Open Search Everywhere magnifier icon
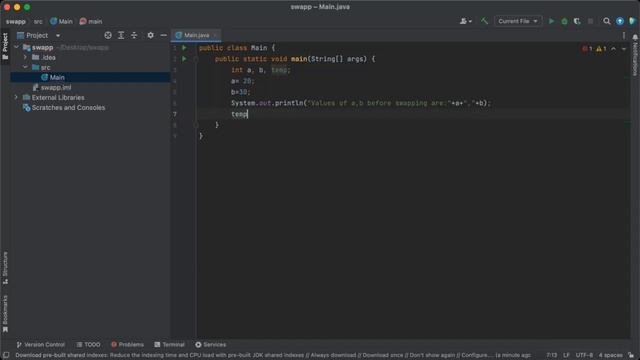This screenshot has width=640, height=360. click(x=607, y=21)
